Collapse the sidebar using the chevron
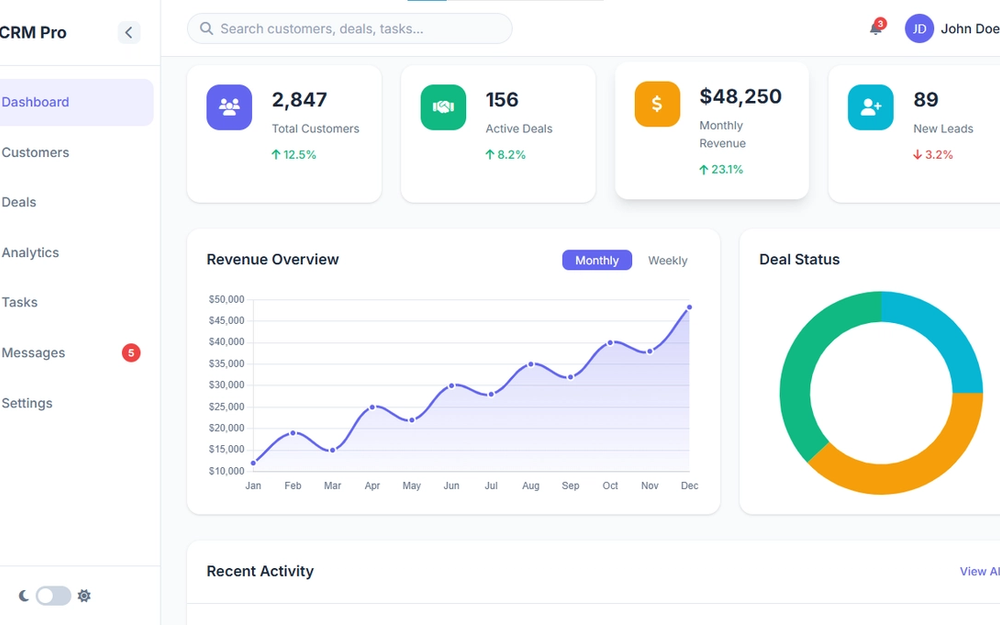This screenshot has height=625, width=1000. (128, 31)
